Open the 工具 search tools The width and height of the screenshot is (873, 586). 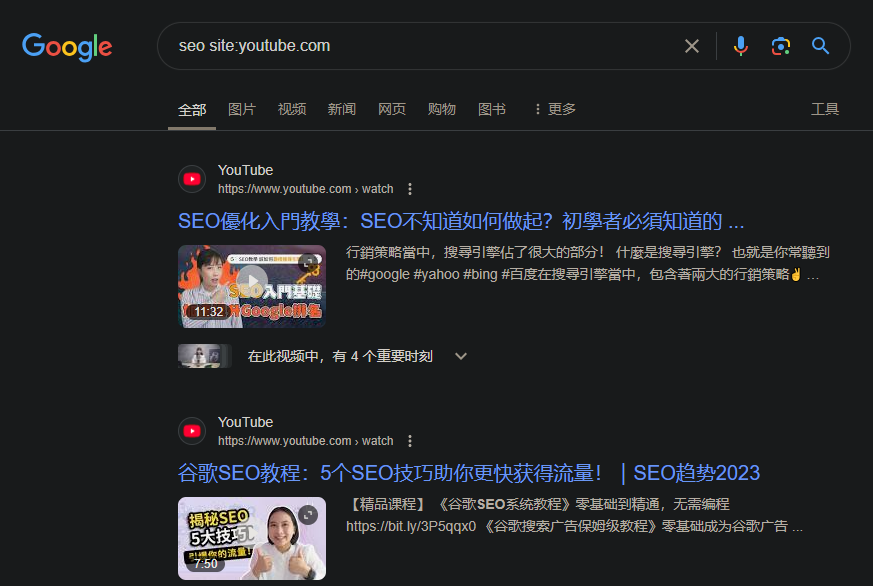coord(825,109)
